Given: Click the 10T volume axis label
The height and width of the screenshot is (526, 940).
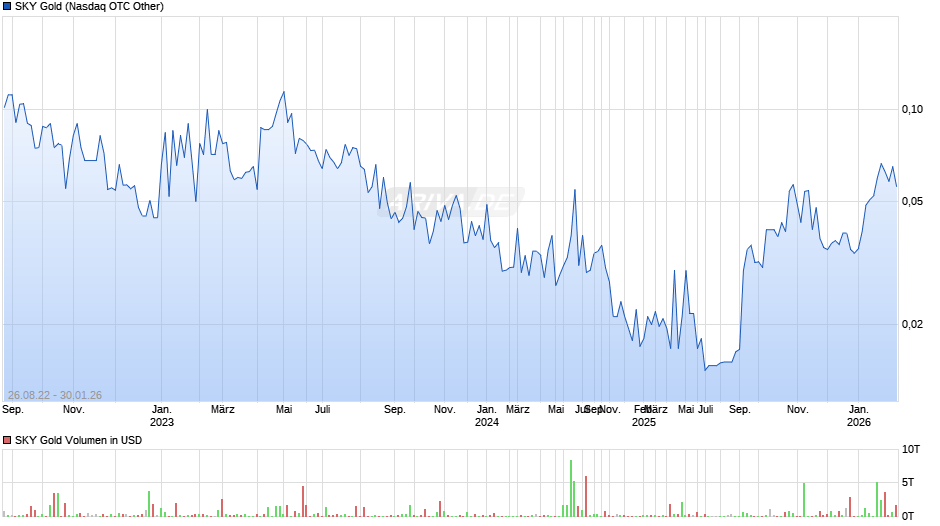Looking at the screenshot, I should [911, 449].
